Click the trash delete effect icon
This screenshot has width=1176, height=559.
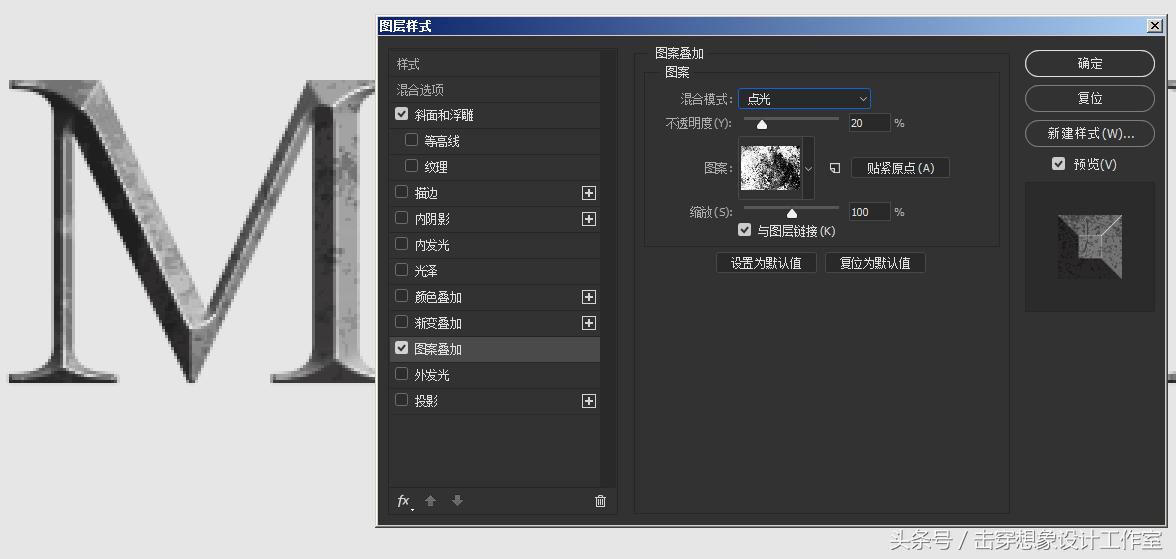tap(600, 501)
